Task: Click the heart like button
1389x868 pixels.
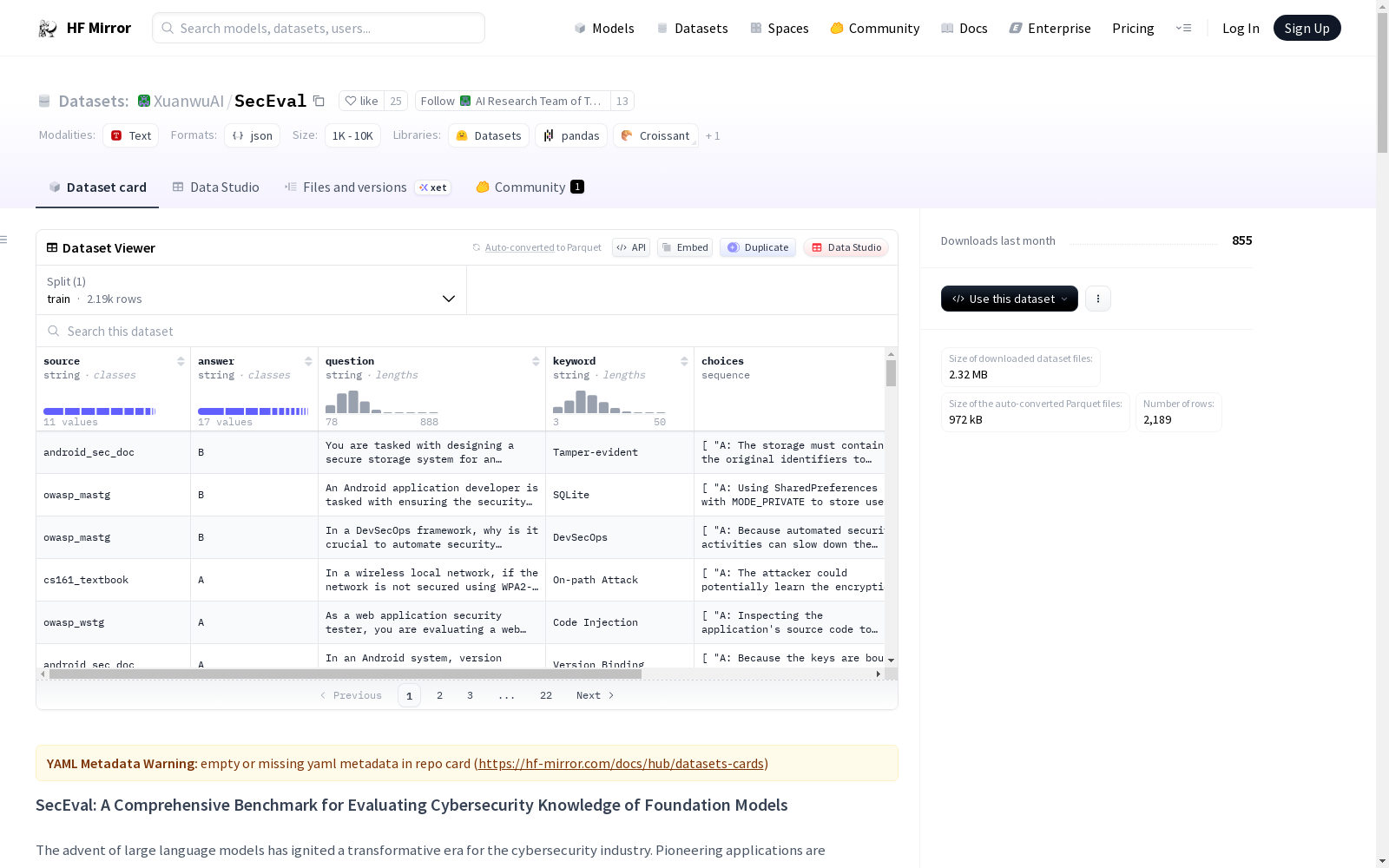Action: (x=361, y=102)
